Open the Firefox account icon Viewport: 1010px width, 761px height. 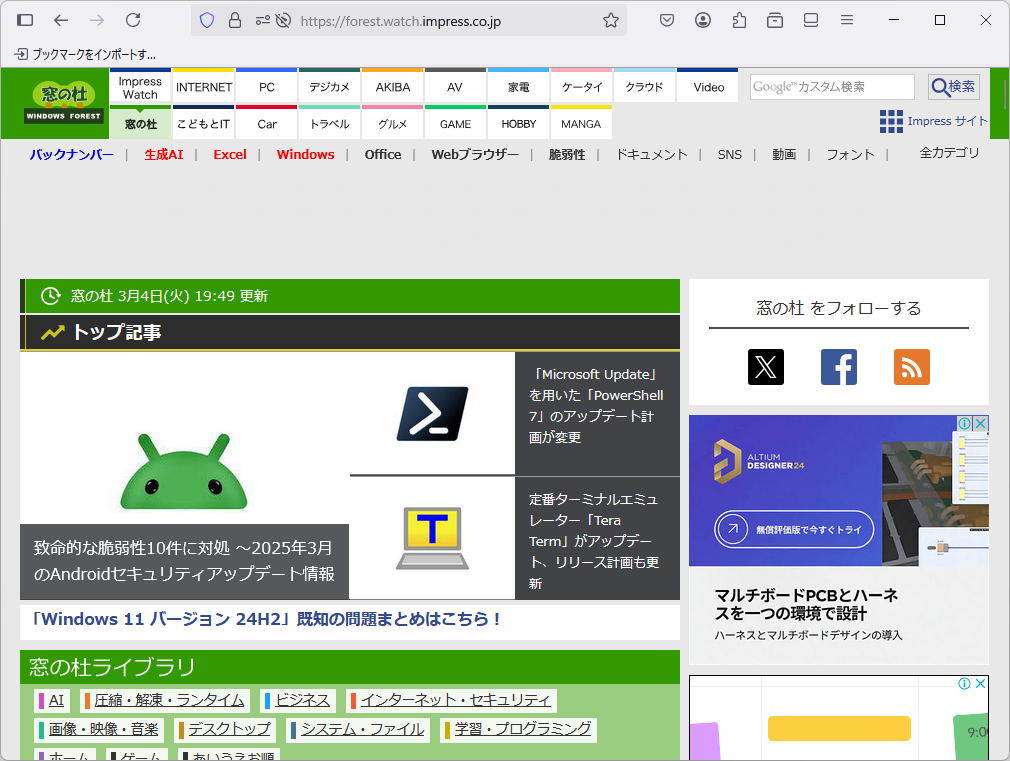pos(702,20)
